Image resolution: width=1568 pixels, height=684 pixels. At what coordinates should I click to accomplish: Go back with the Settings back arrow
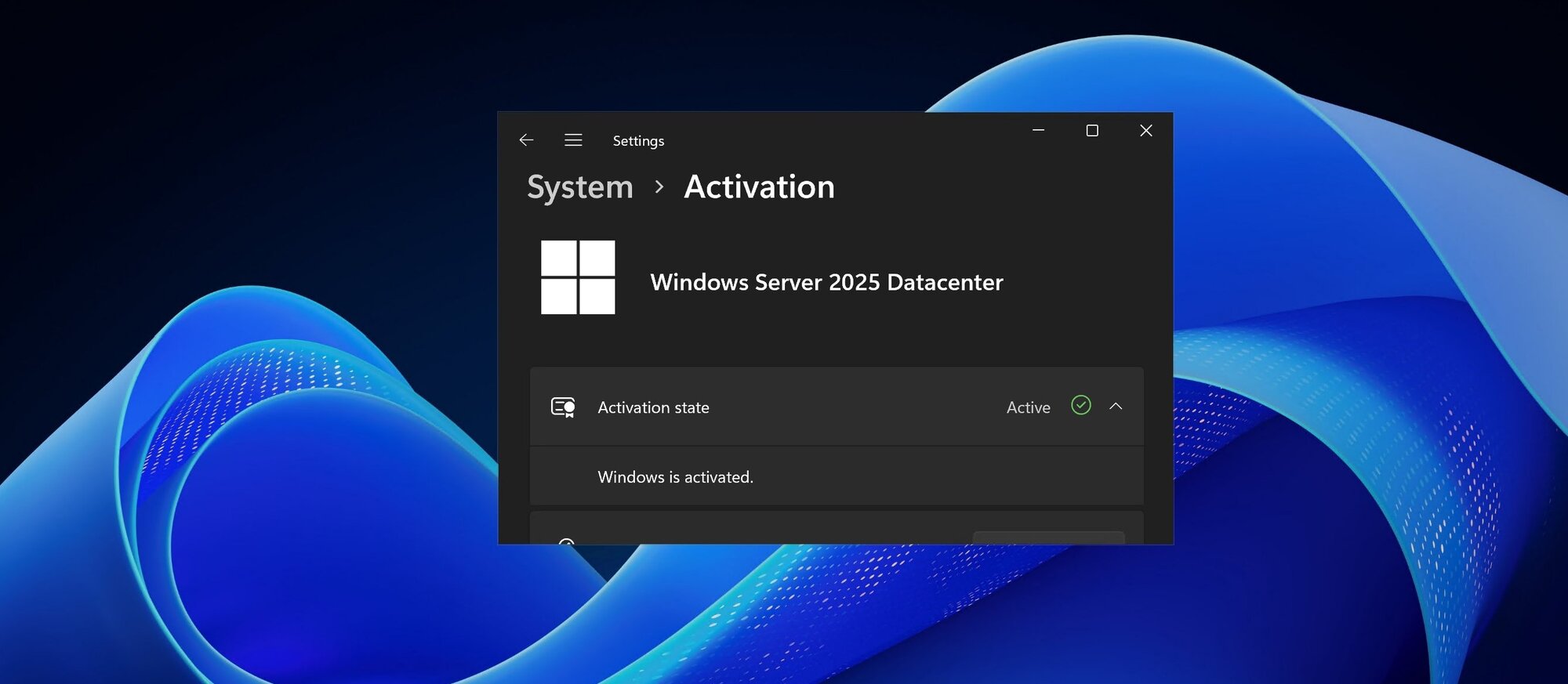[526, 140]
